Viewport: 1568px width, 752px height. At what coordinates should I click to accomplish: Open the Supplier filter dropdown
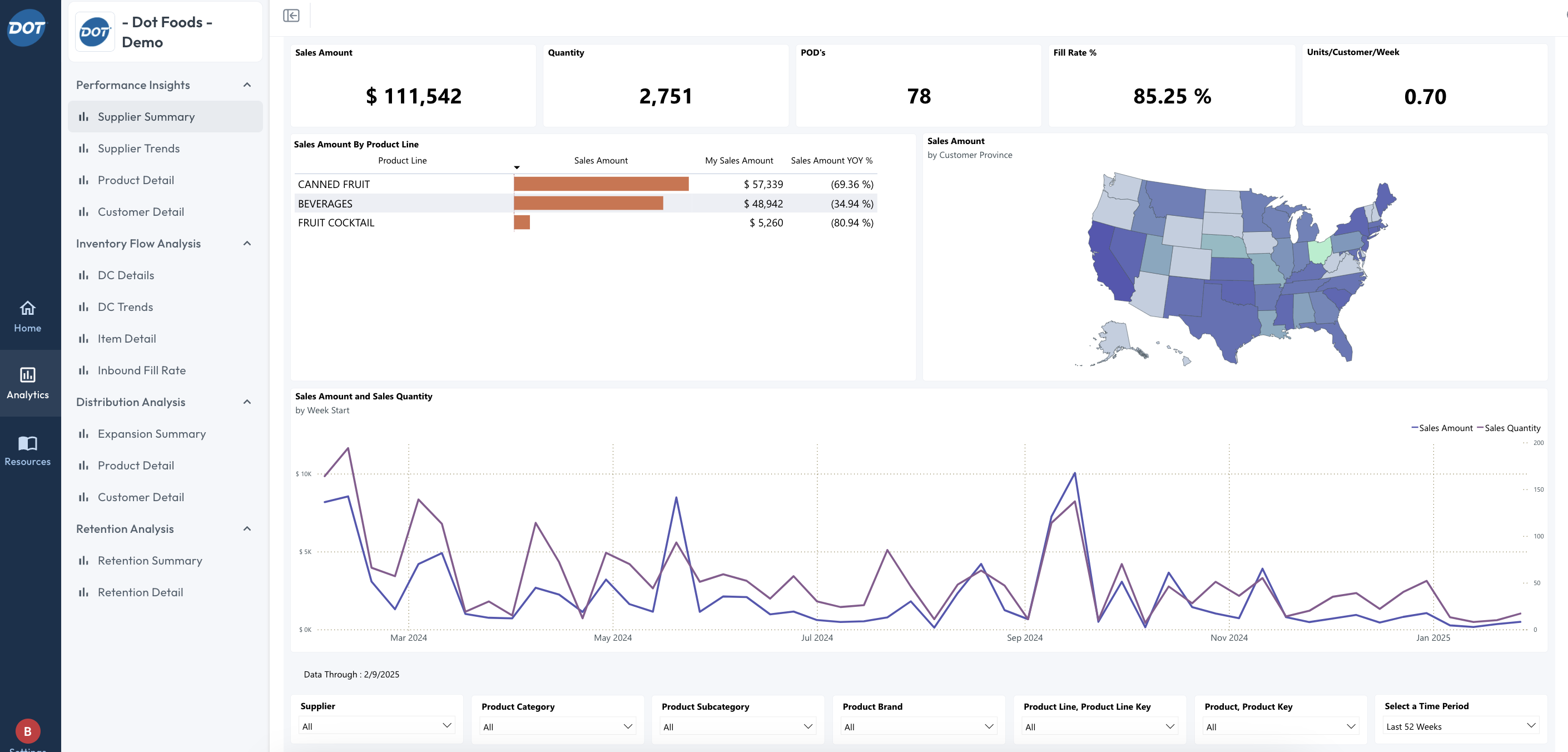(x=377, y=726)
